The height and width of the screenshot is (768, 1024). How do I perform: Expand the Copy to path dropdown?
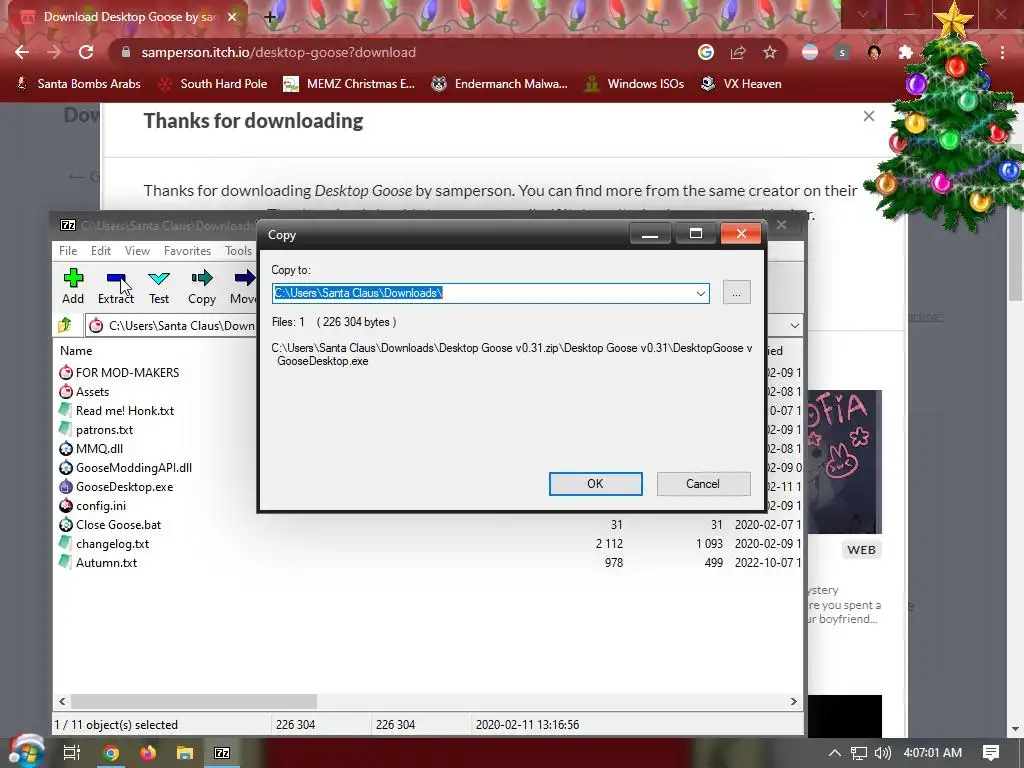point(701,293)
